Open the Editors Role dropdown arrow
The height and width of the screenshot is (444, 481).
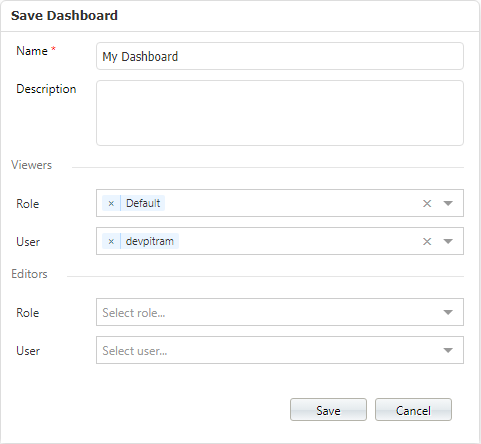point(448,312)
